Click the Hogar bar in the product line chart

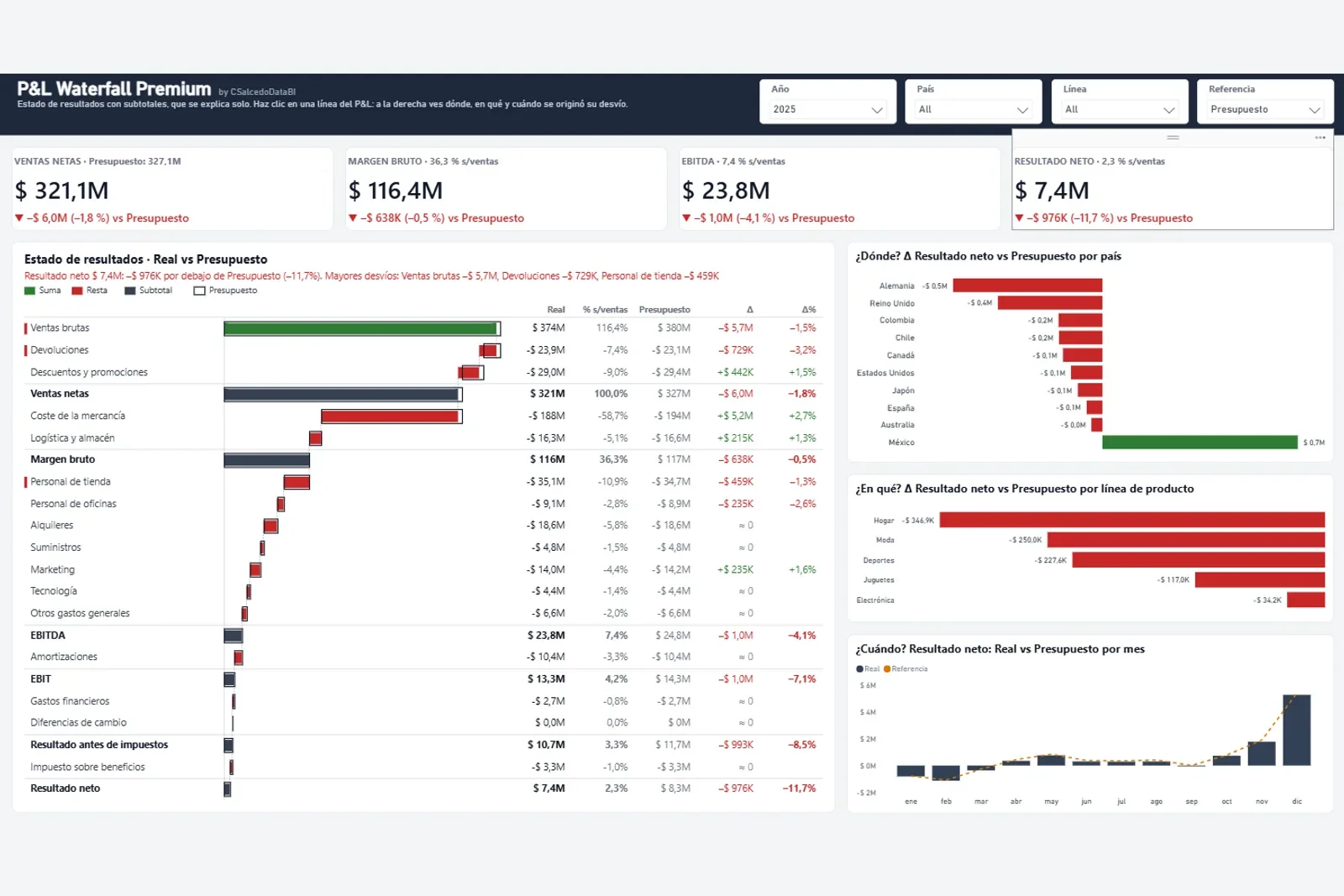[x=1131, y=520]
